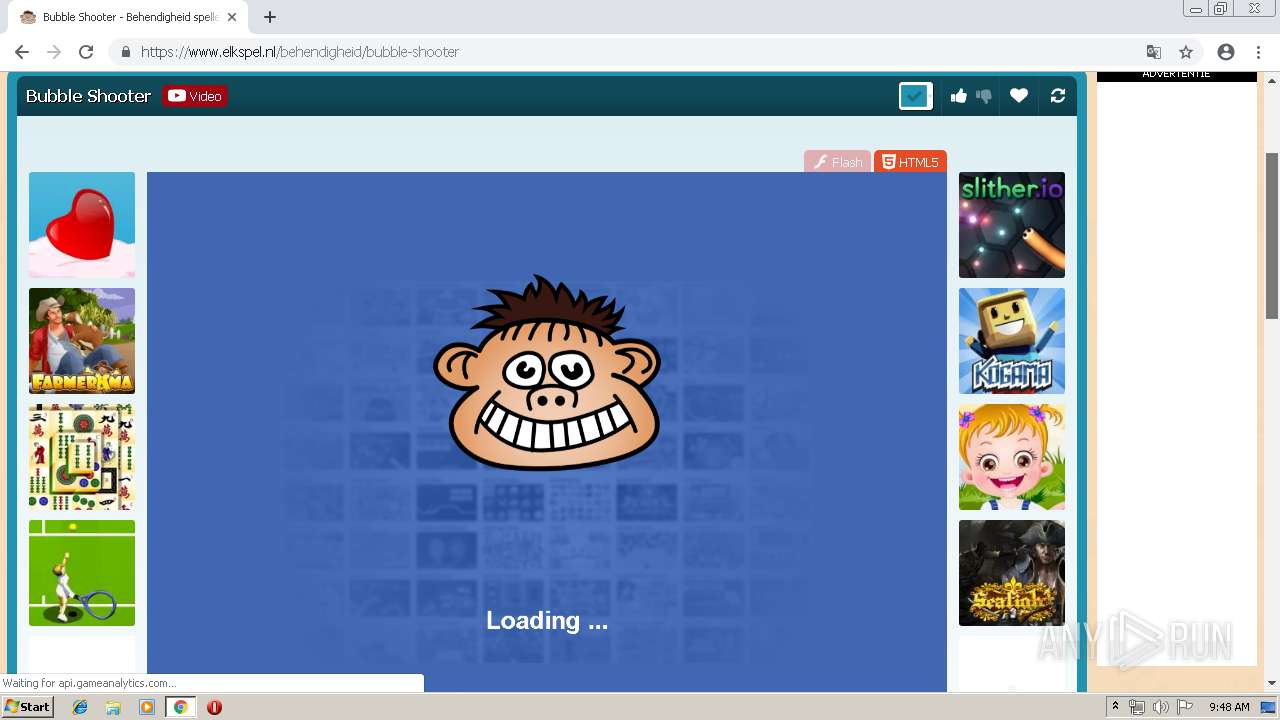Switch to the HTML5 version tab
Viewport: 1280px width, 720px height.
(x=910, y=162)
